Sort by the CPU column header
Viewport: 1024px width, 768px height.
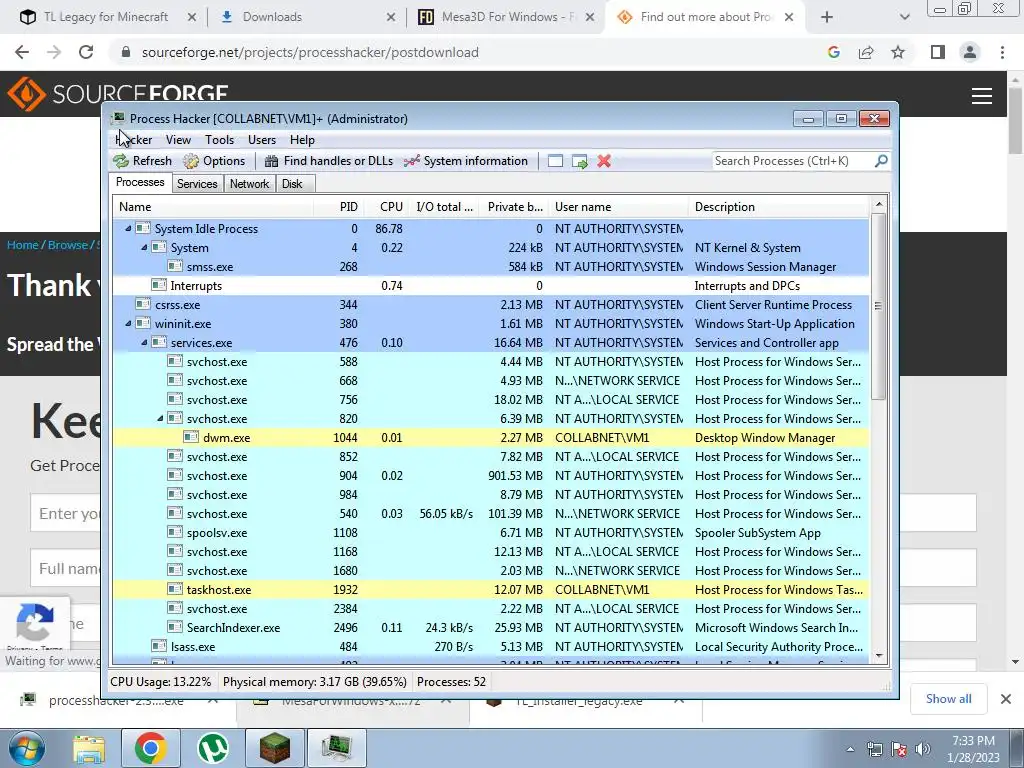[387, 207]
